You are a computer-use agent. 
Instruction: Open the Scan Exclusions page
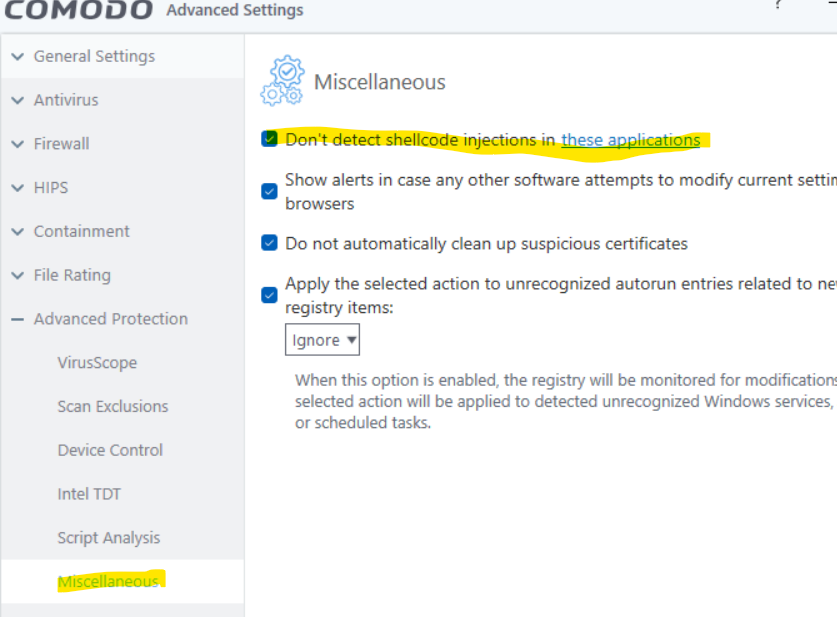[110, 406]
